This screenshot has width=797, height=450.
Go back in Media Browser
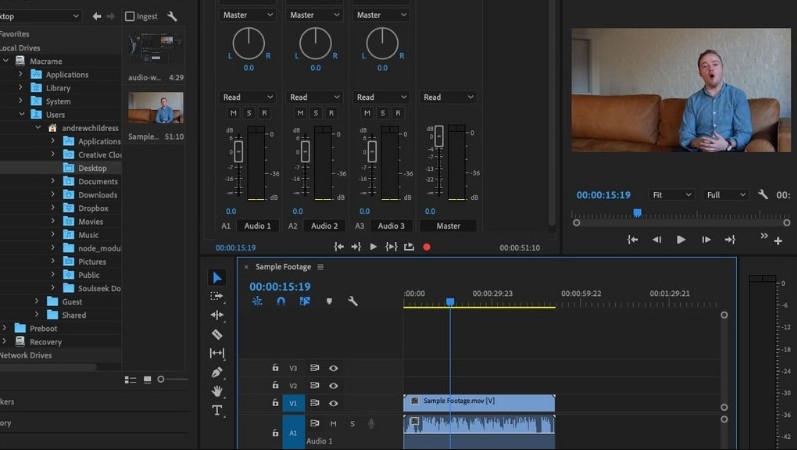click(97, 16)
